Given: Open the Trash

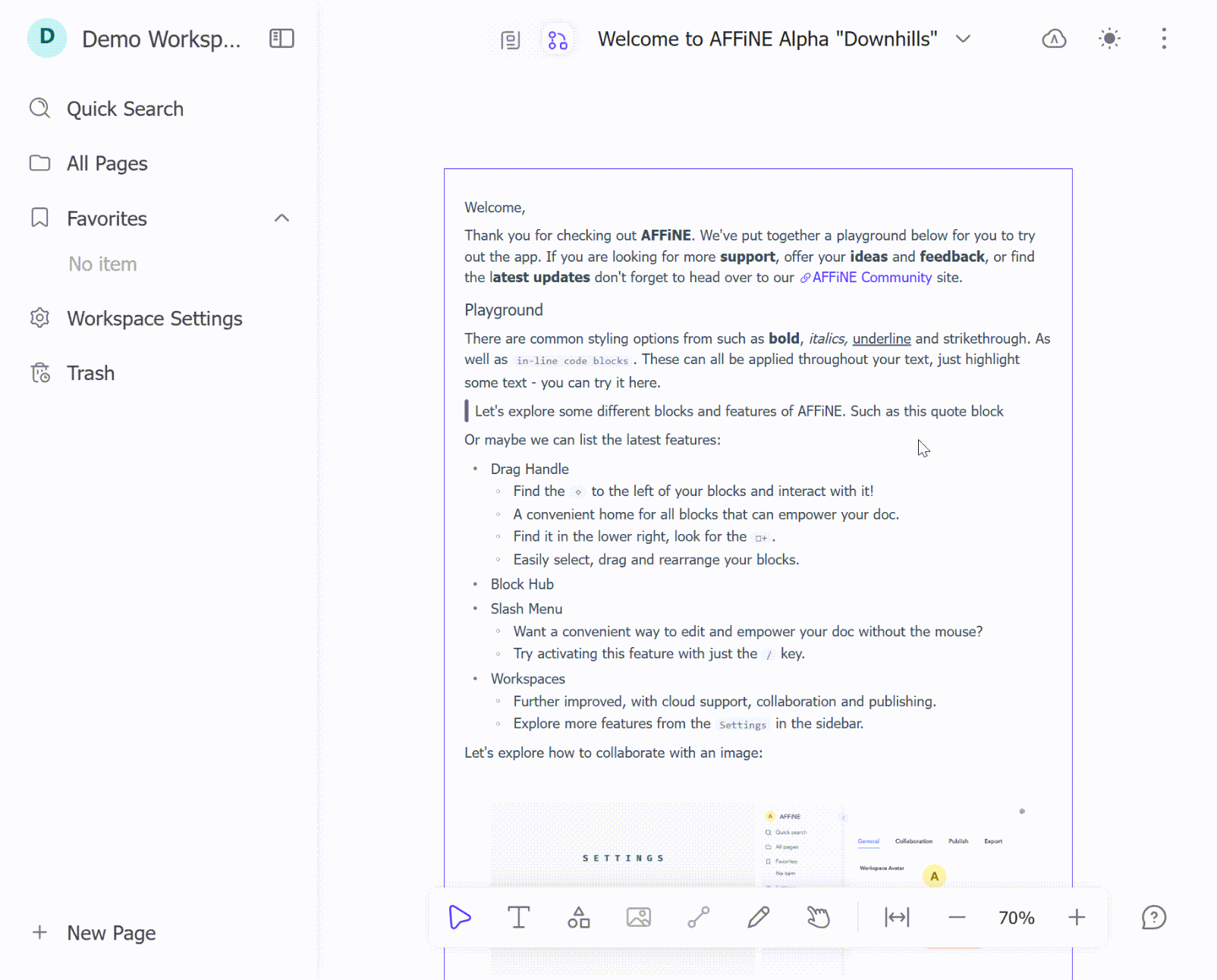Looking at the screenshot, I should [x=90, y=373].
